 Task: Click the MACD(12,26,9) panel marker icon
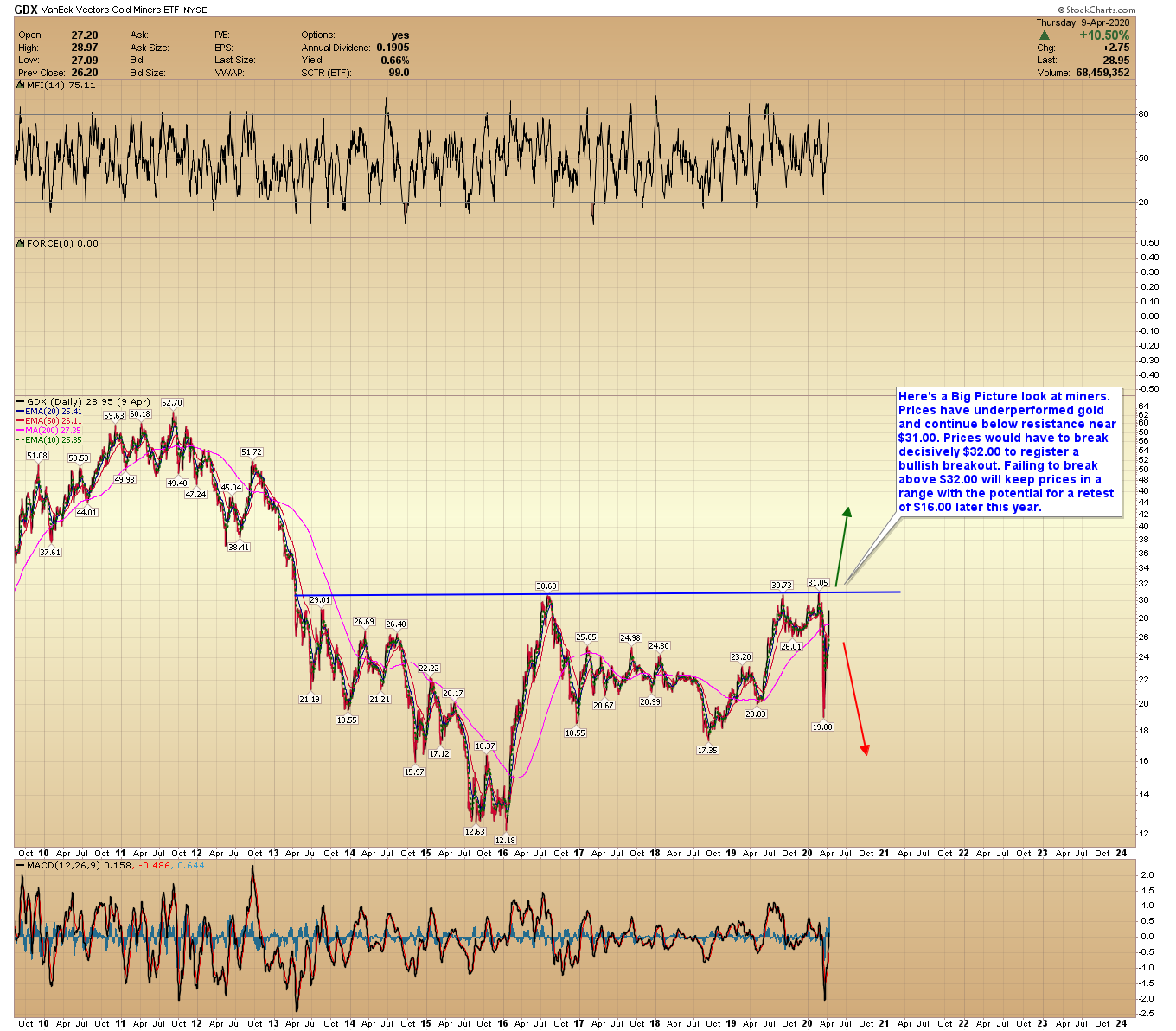pyautogui.click(x=22, y=865)
